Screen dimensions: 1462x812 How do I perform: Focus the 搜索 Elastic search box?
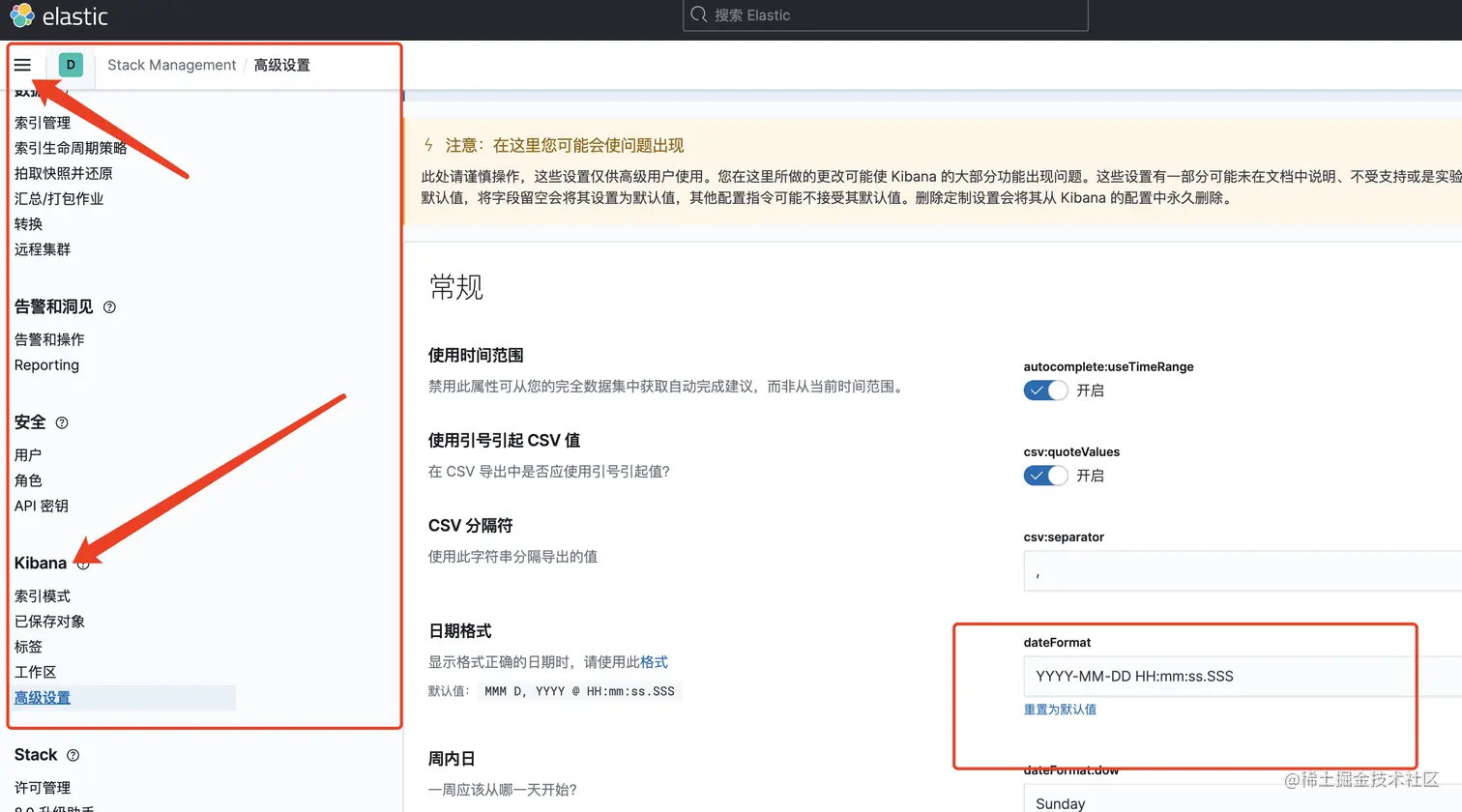(x=885, y=15)
